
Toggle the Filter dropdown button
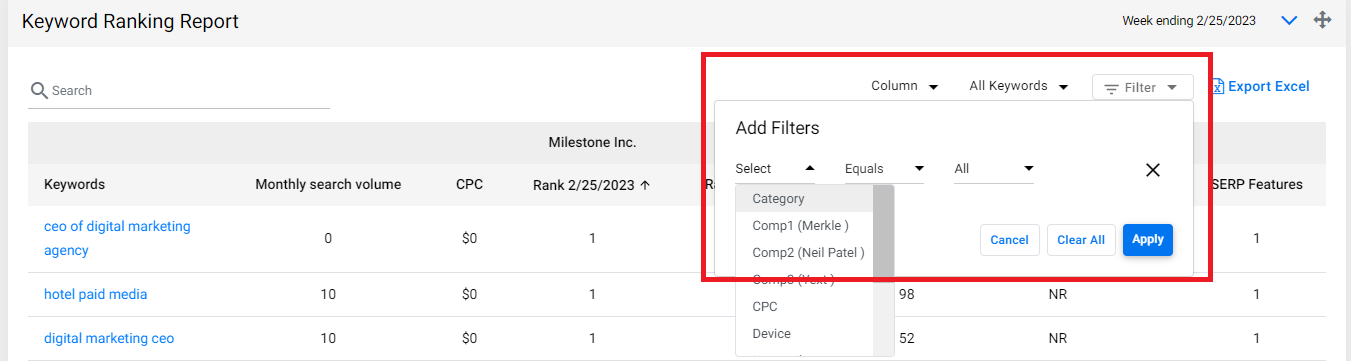pos(1142,88)
